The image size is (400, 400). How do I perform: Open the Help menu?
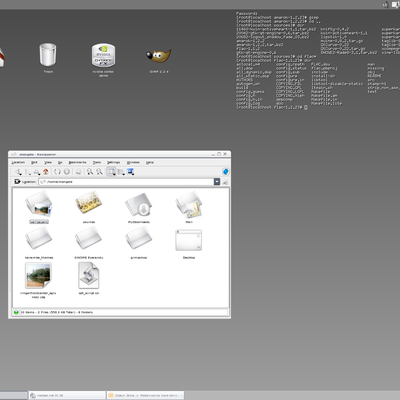click(x=150, y=162)
